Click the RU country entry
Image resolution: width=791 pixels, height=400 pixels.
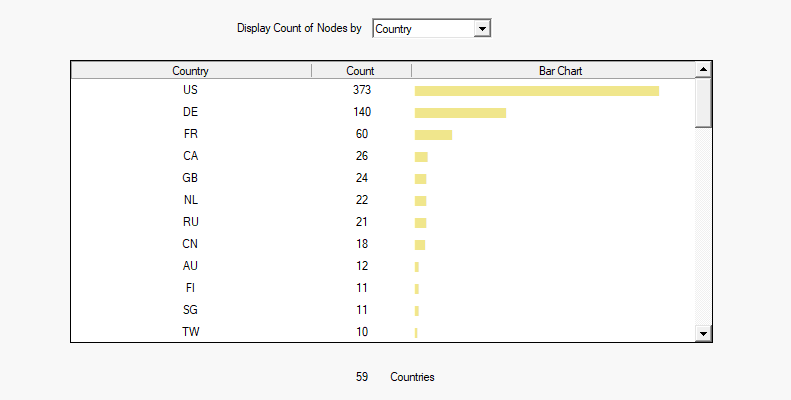tap(190, 222)
